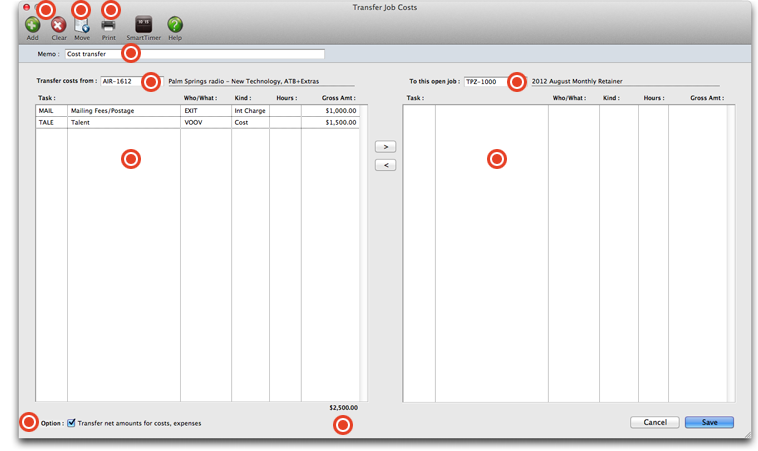This screenshot has height=451, width=758.
Task: Click the Cancel button
Action: (x=654, y=422)
